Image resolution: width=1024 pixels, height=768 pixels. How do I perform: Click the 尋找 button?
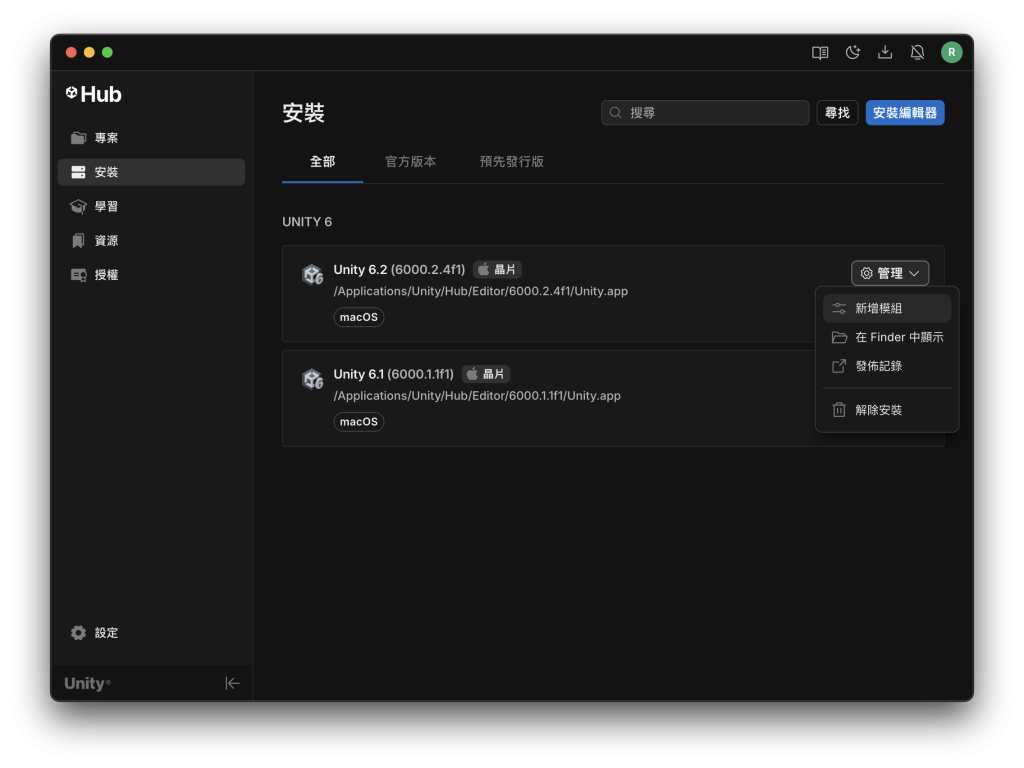click(837, 112)
